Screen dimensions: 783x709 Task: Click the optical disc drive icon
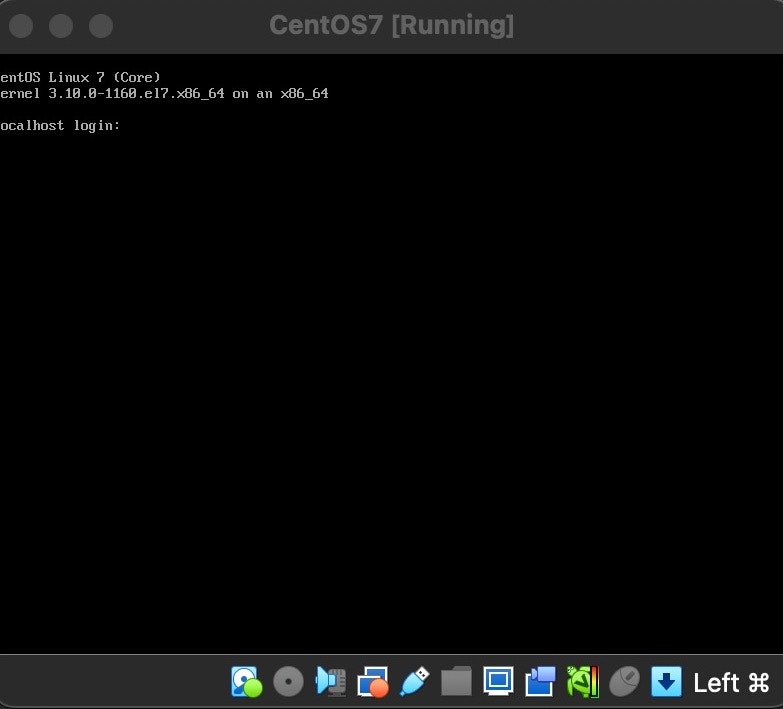pyautogui.click(x=289, y=682)
